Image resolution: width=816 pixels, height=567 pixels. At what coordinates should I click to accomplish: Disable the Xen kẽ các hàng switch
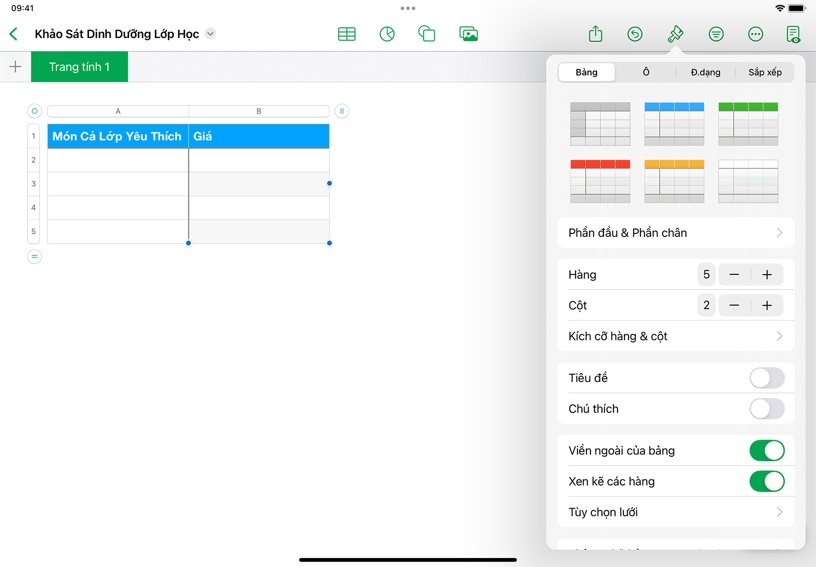[766, 482]
